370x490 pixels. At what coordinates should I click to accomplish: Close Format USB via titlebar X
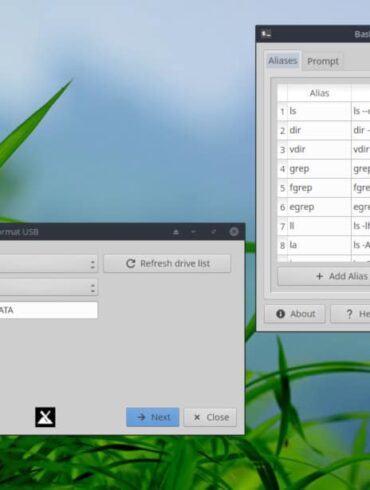point(234,232)
